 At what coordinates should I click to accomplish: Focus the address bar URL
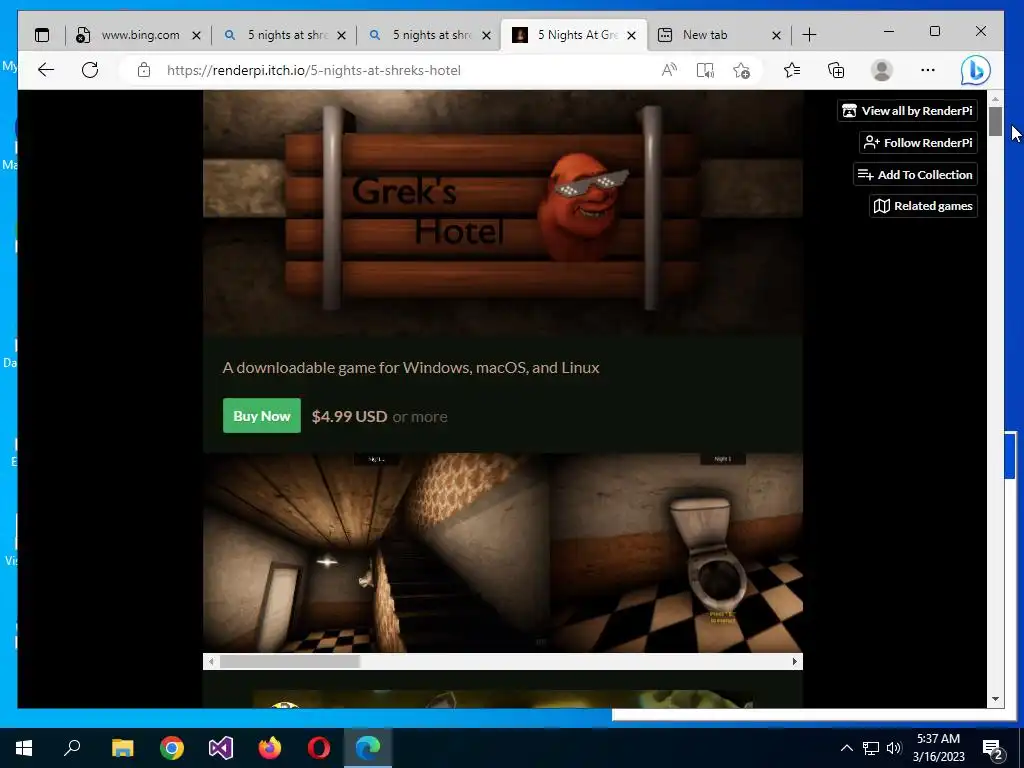pyautogui.click(x=313, y=71)
